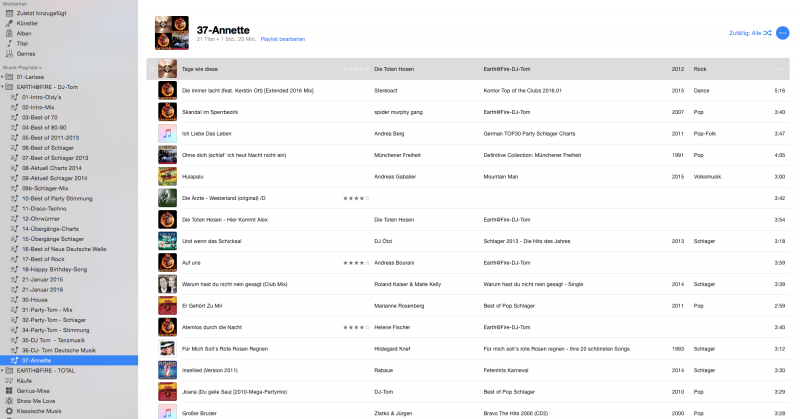
Task: Click the album art for Warum hast du nicht nein gesagt
Action: click(x=167, y=284)
